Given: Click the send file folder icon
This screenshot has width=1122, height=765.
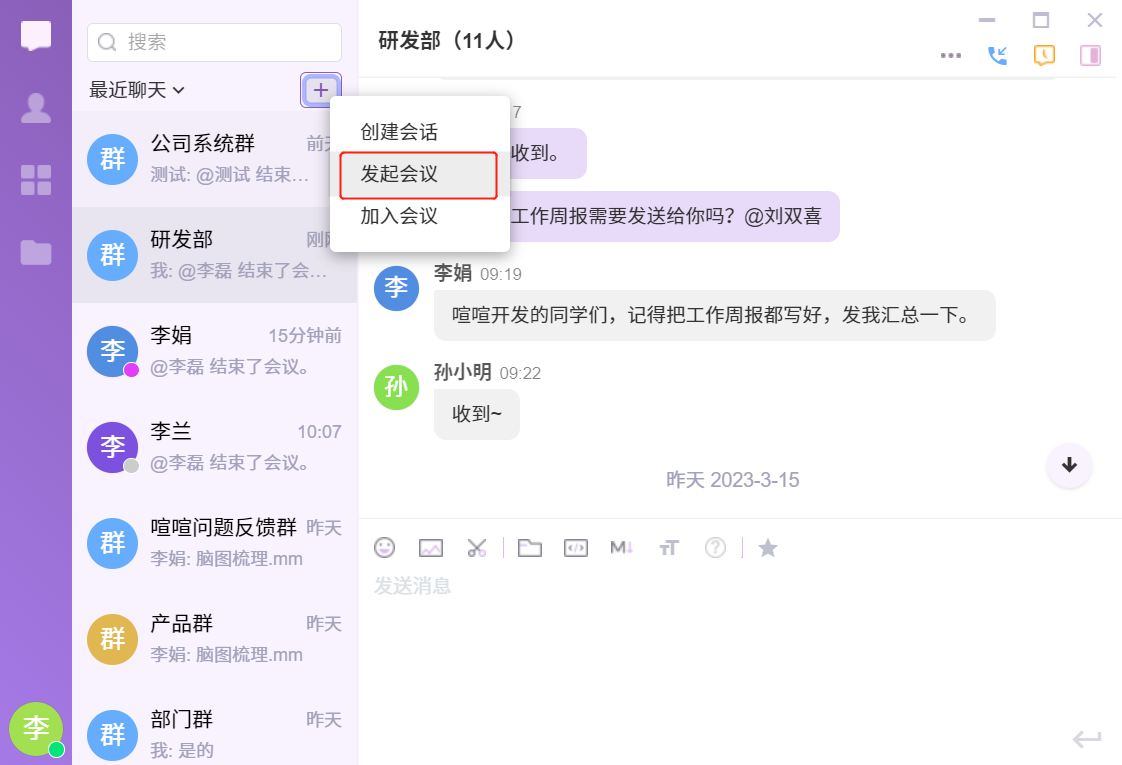Looking at the screenshot, I should [x=529, y=547].
